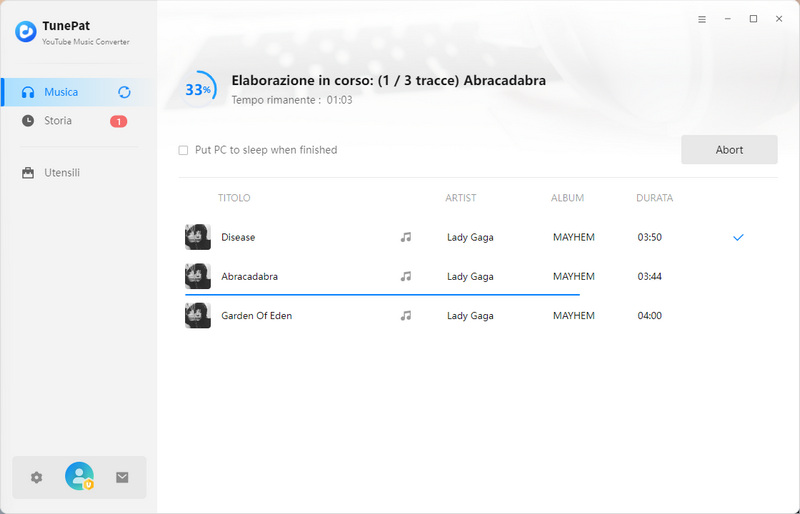Screen dimensions: 800x514
Task: Click the ARTIST column header
Action: [461, 198]
